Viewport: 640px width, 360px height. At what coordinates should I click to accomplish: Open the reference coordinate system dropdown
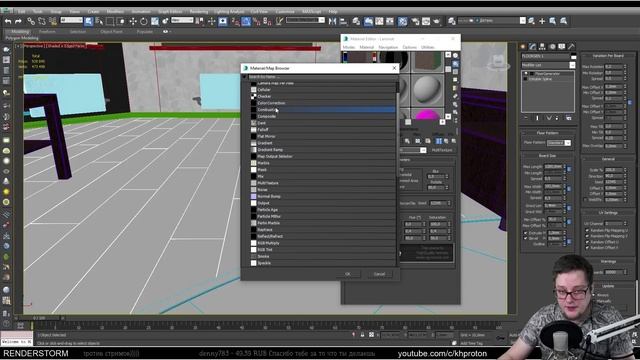point(182,20)
